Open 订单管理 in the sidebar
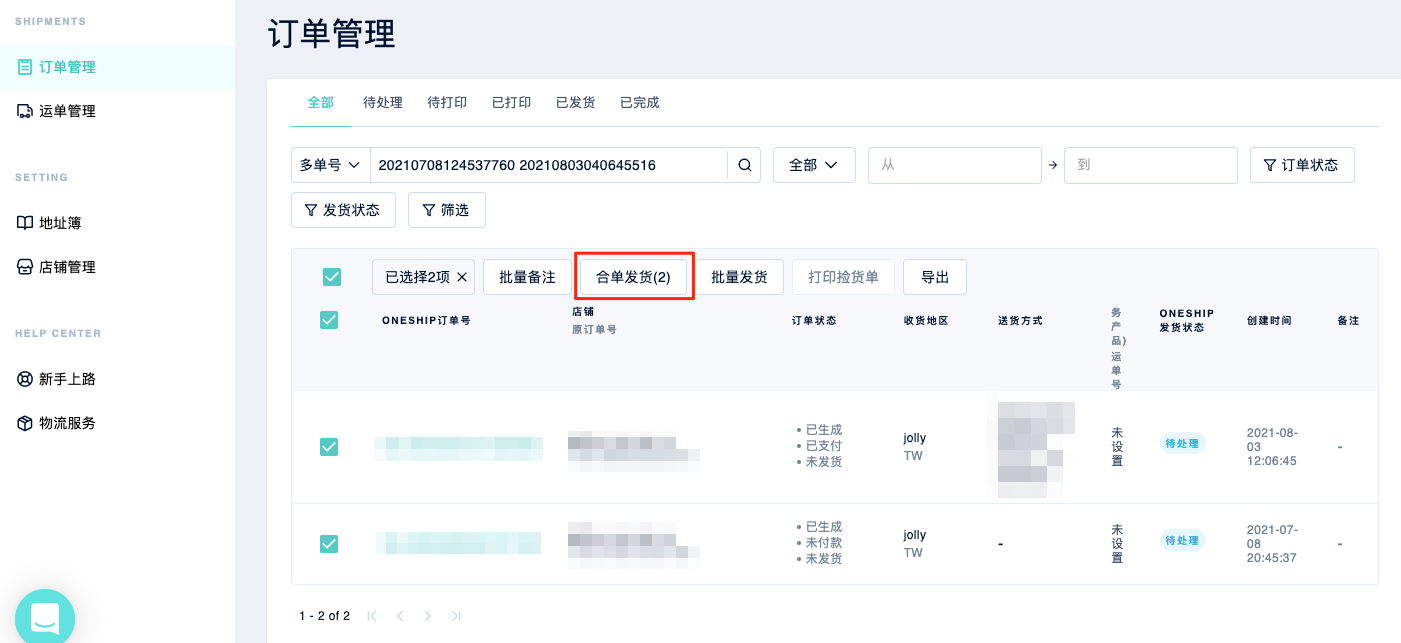 [x=117, y=67]
